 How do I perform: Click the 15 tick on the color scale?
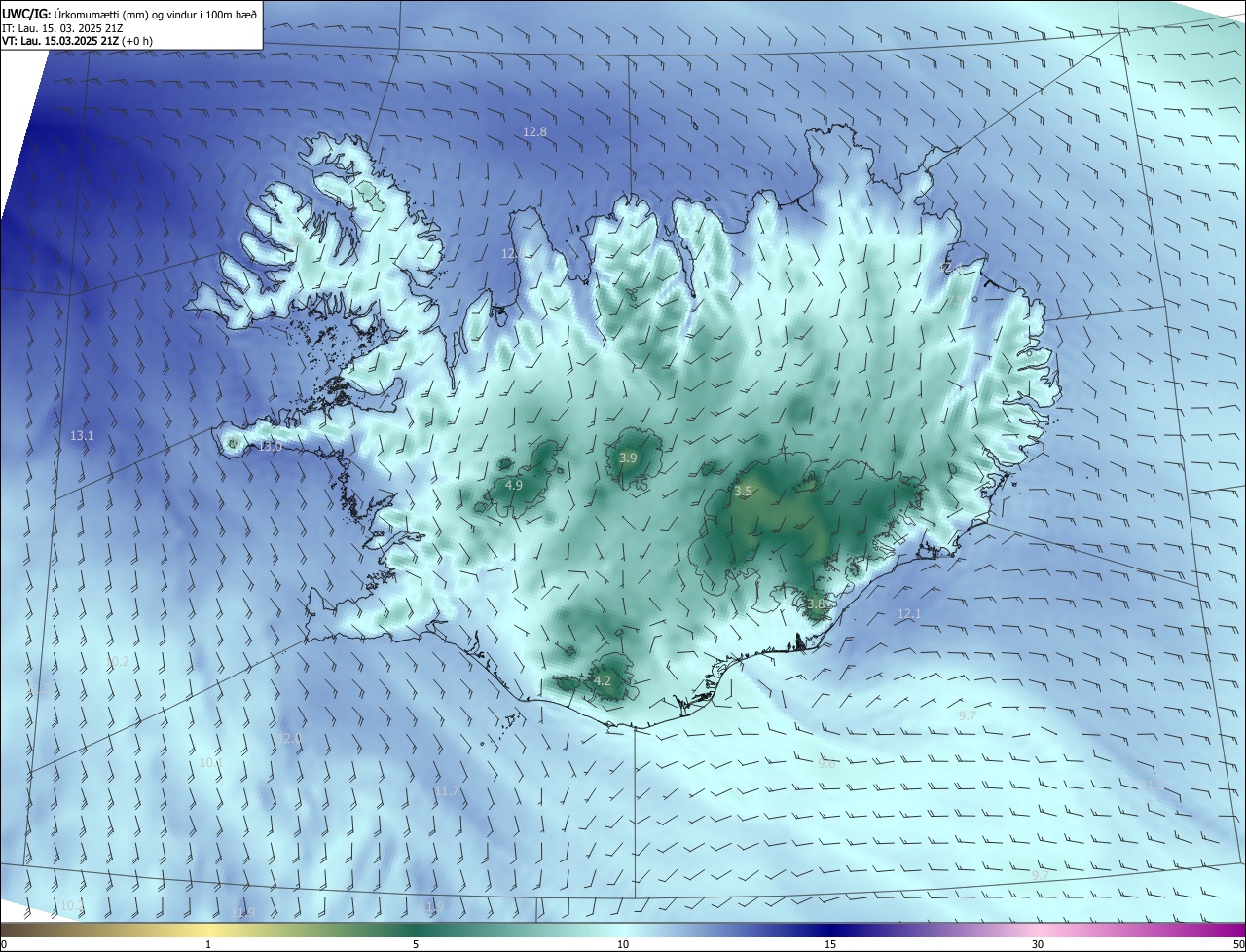tap(830, 945)
